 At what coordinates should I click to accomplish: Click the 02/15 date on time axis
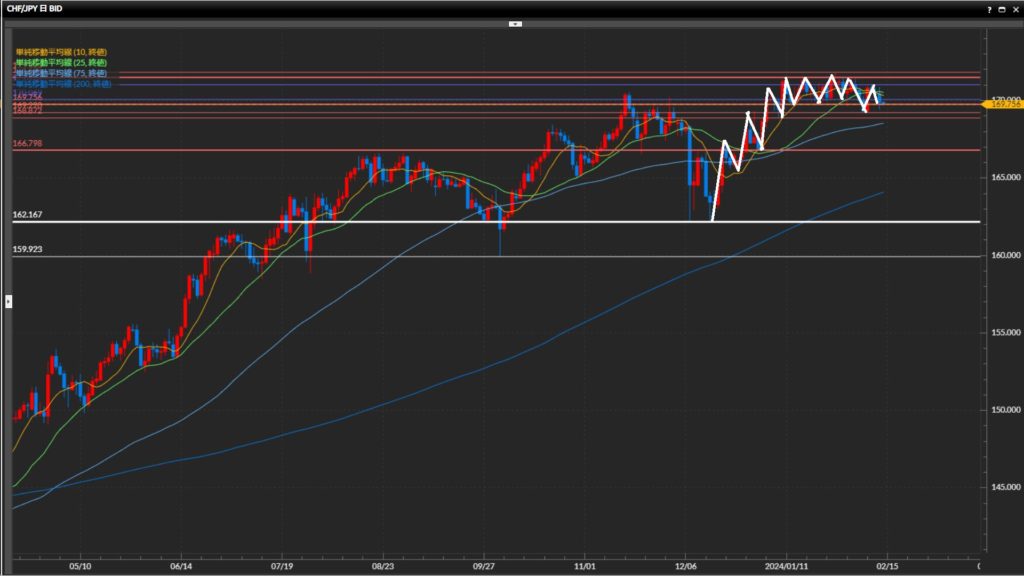click(x=887, y=563)
